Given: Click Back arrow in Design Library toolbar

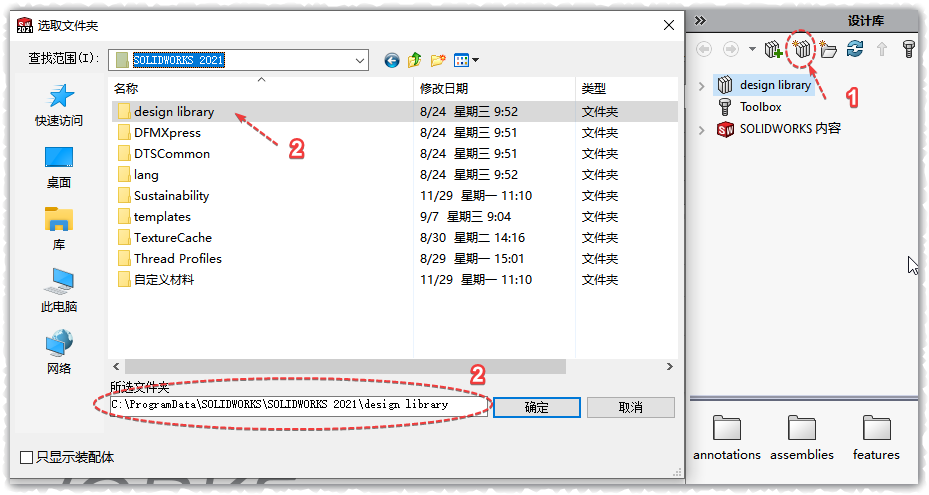Looking at the screenshot, I should tap(704, 49).
